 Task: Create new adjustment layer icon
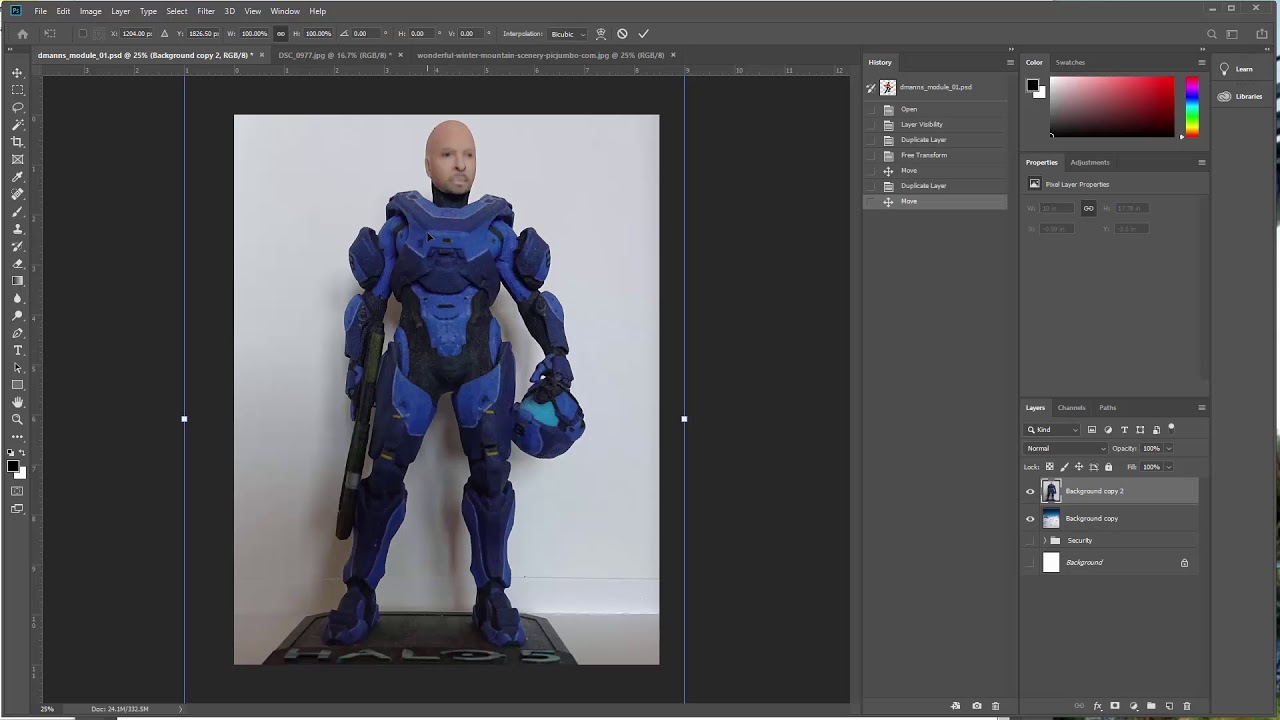(1133, 706)
